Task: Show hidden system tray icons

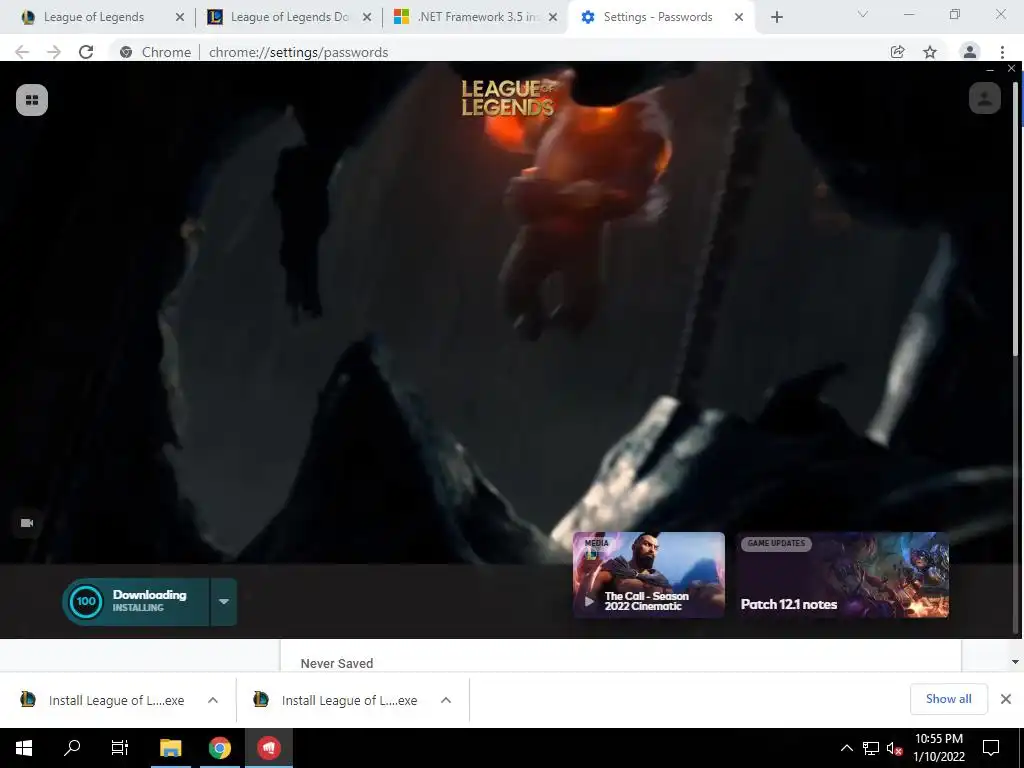Action: (x=846, y=748)
